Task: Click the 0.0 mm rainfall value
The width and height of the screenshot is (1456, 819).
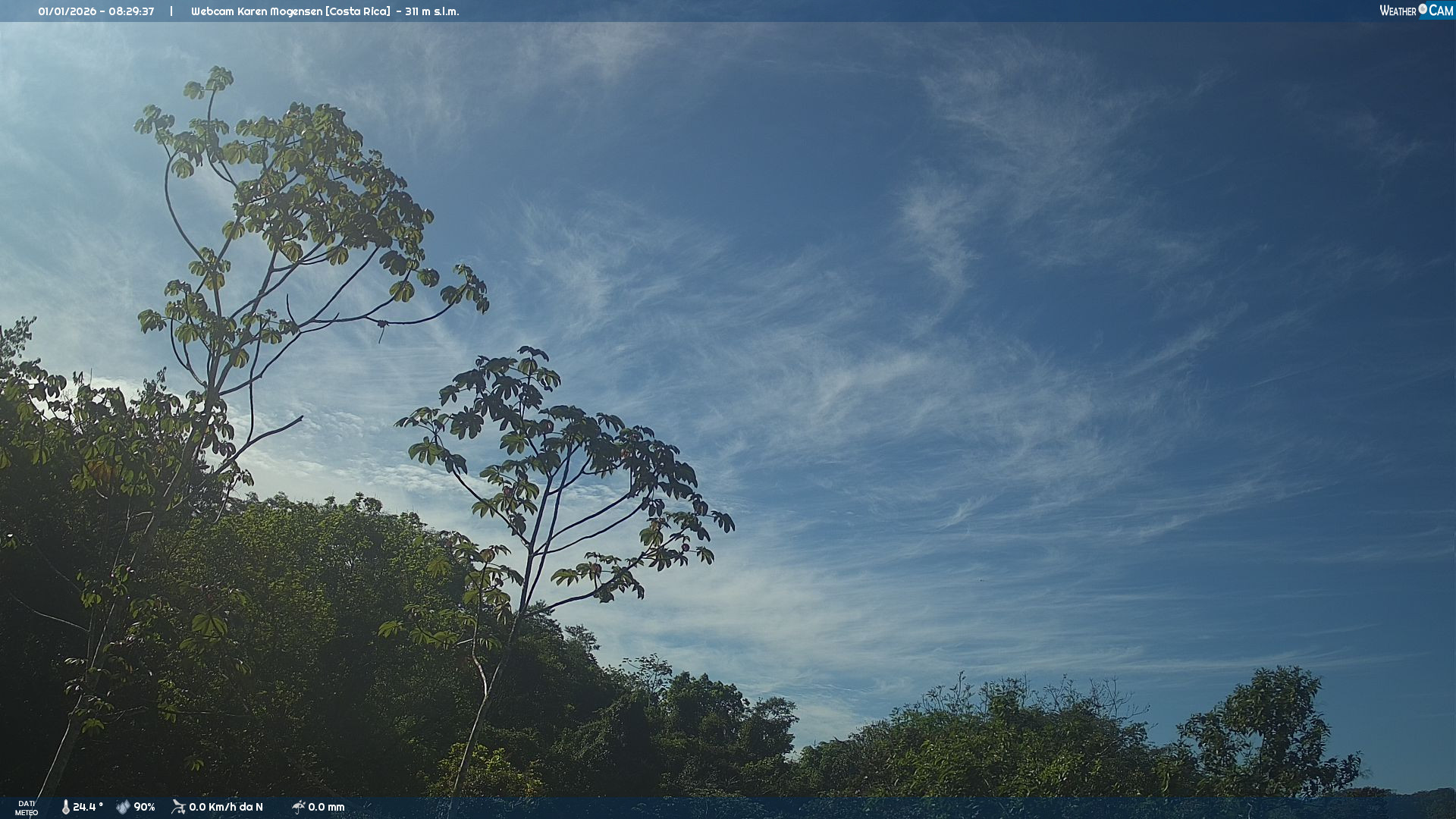Action: 326,807
